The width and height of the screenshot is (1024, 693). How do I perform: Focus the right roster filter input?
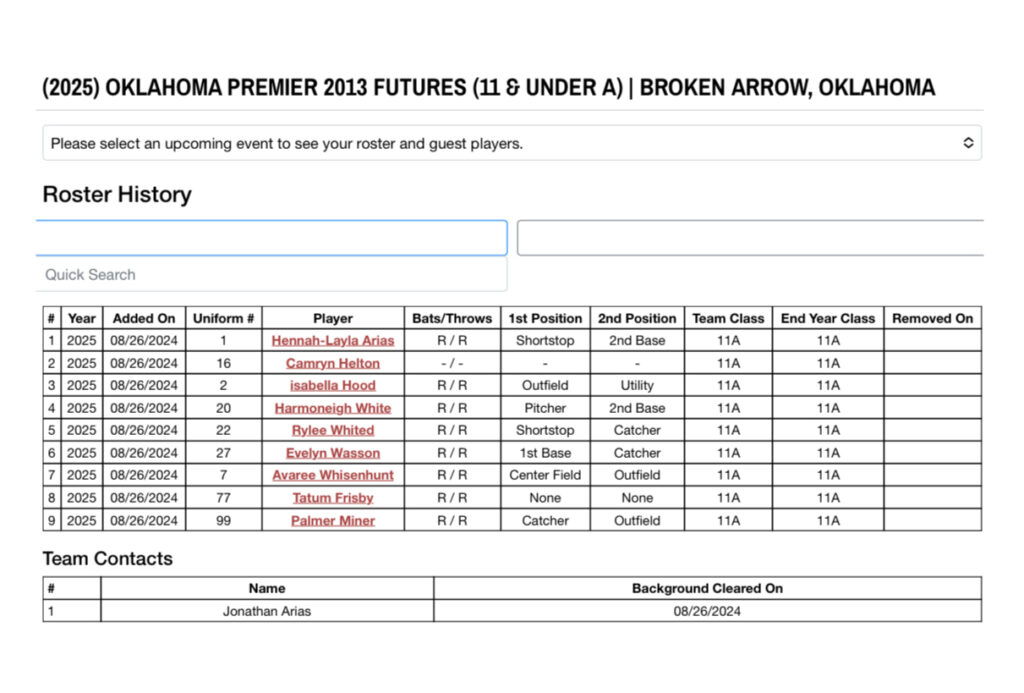[750, 238]
